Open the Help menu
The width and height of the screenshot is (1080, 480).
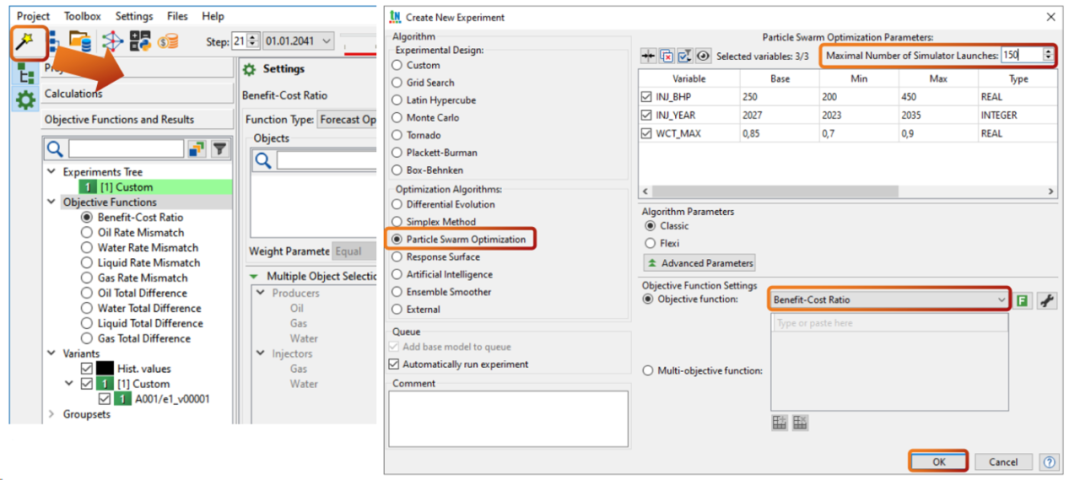click(x=213, y=16)
